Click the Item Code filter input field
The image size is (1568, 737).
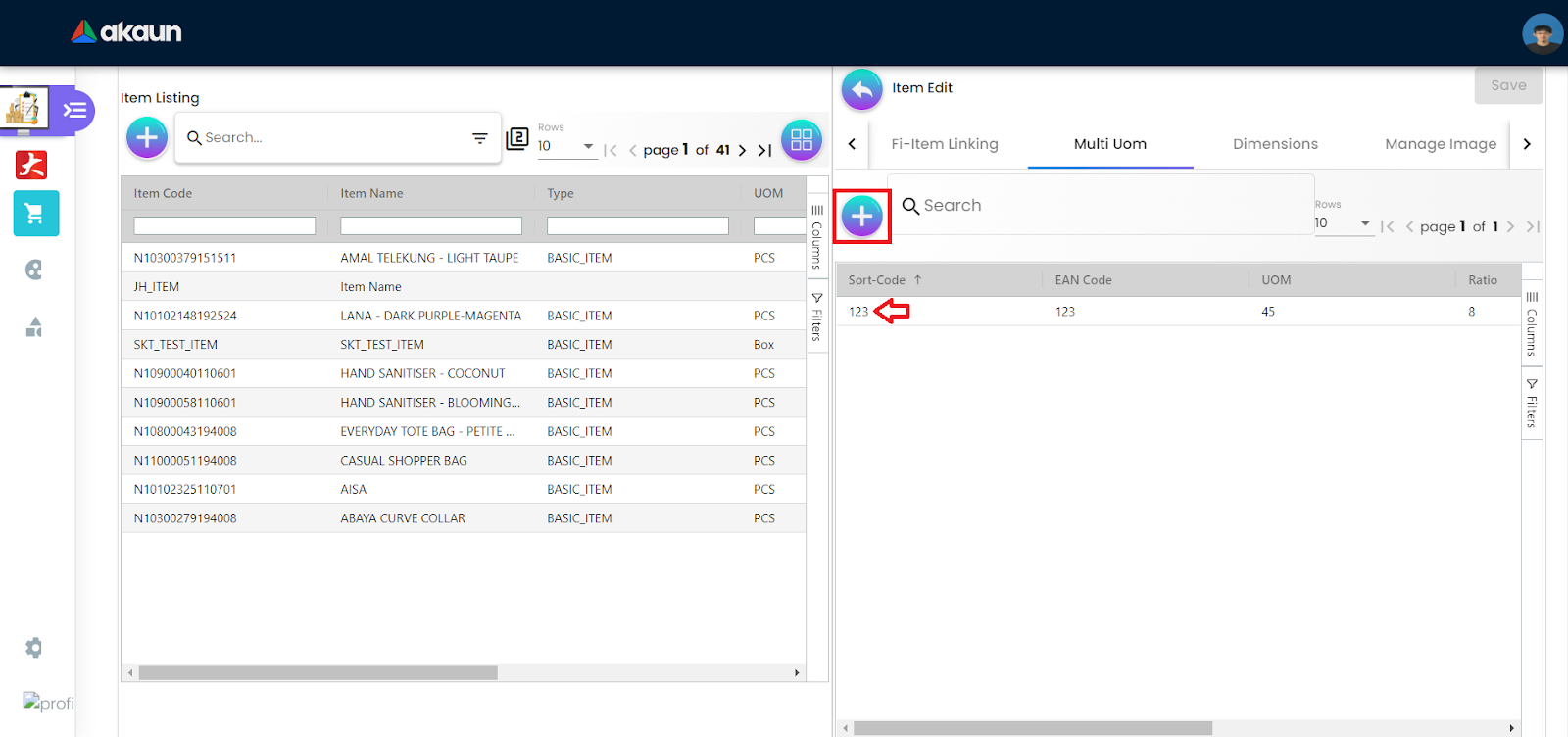click(x=224, y=226)
